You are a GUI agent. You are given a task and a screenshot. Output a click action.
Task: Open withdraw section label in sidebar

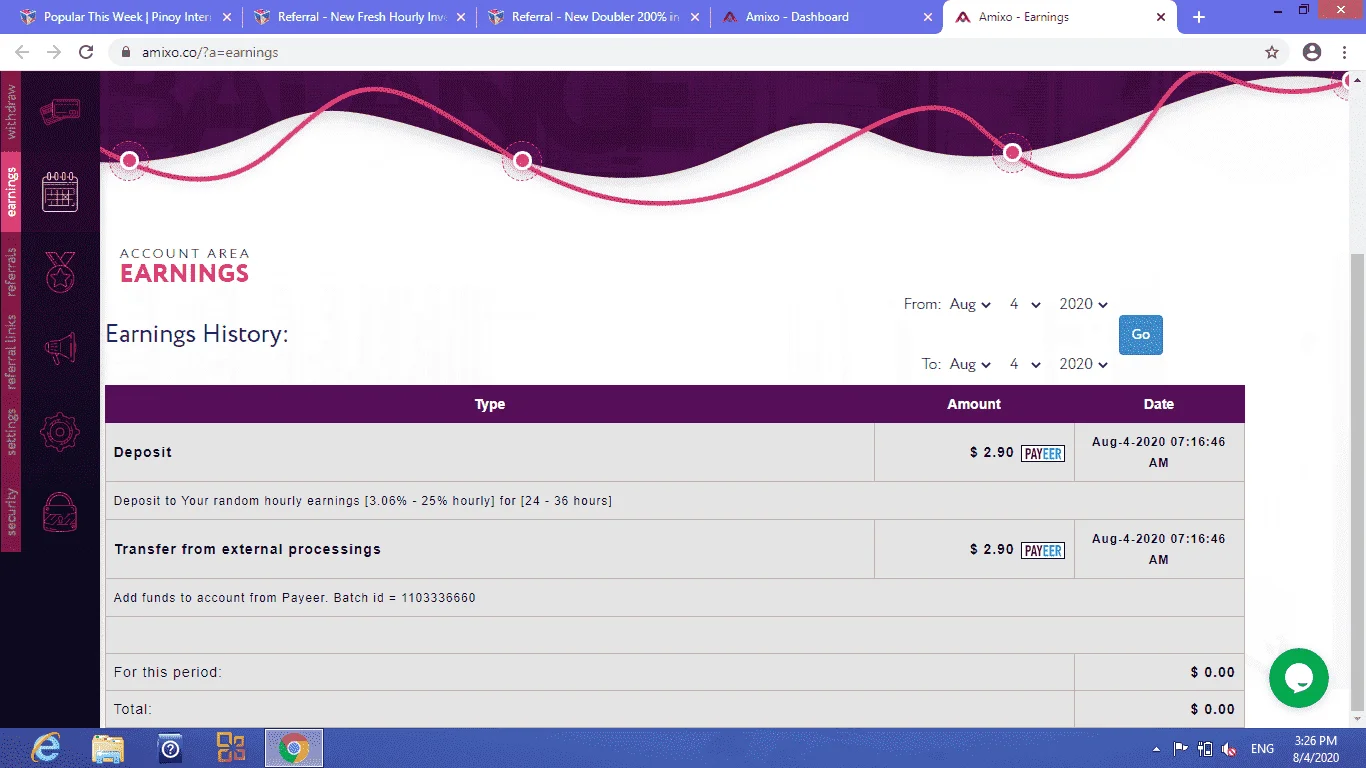click(x=11, y=111)
